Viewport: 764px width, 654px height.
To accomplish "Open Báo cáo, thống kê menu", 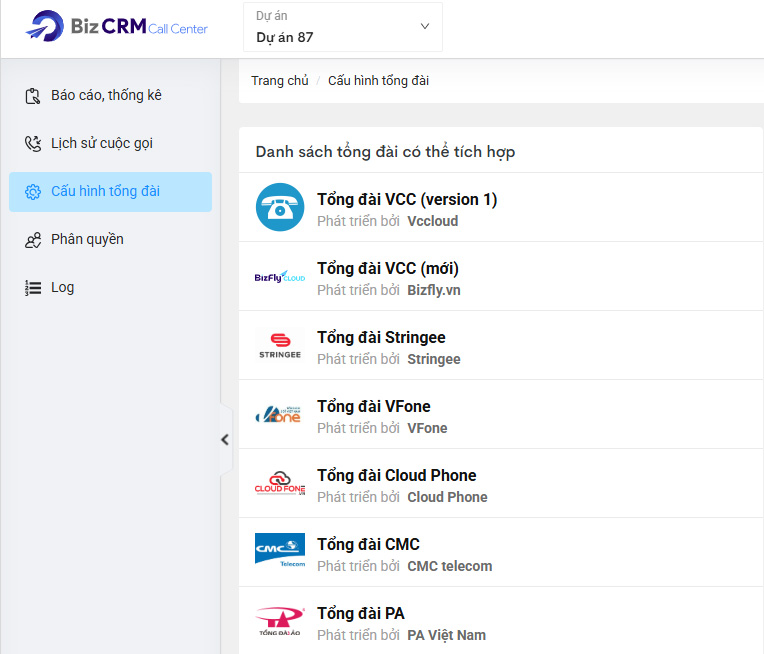I will tap(106, 96).
